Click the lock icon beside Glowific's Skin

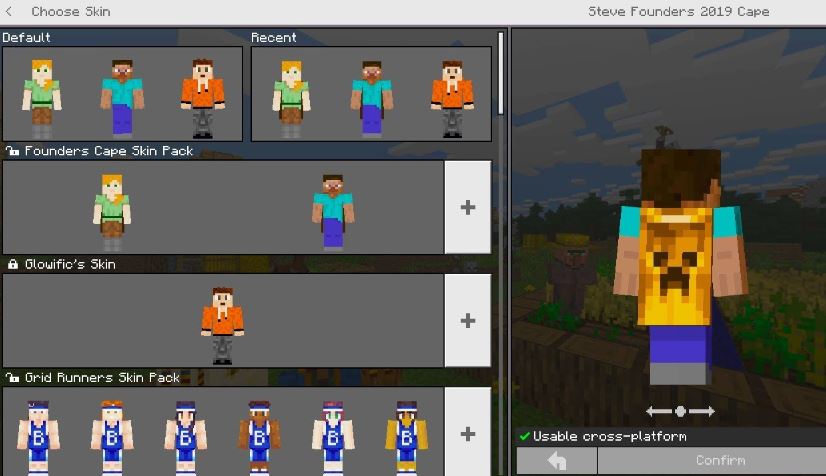13,264
